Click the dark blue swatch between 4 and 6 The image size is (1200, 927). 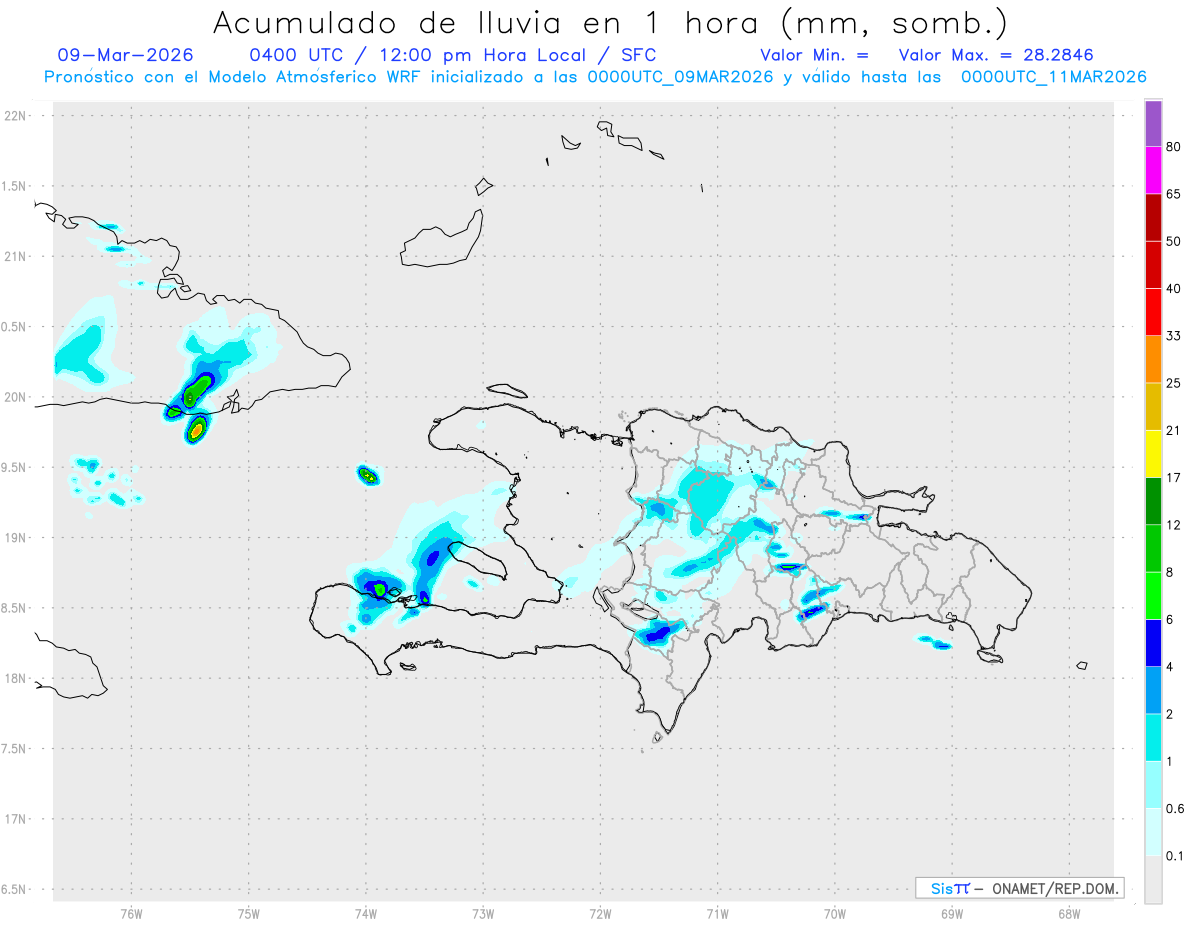[x=1153, y=643]
